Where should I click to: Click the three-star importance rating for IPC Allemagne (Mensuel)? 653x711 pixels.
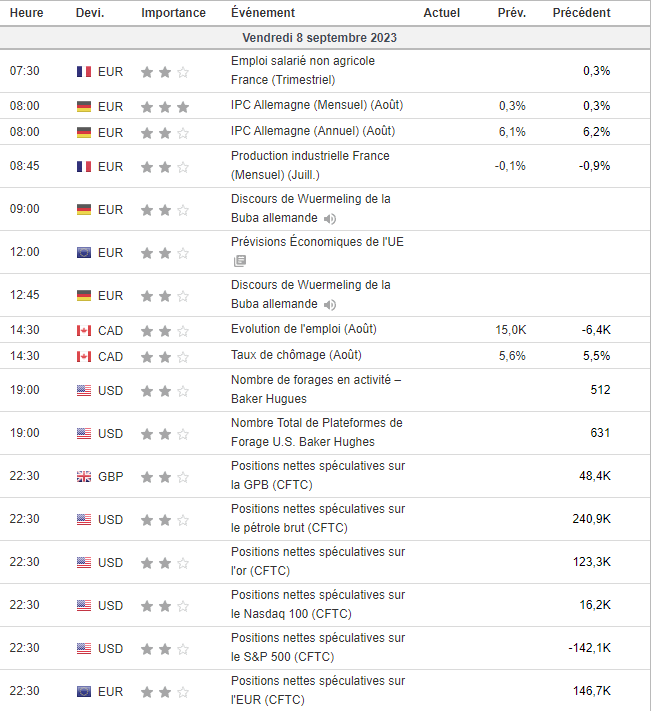coord(165,107)
